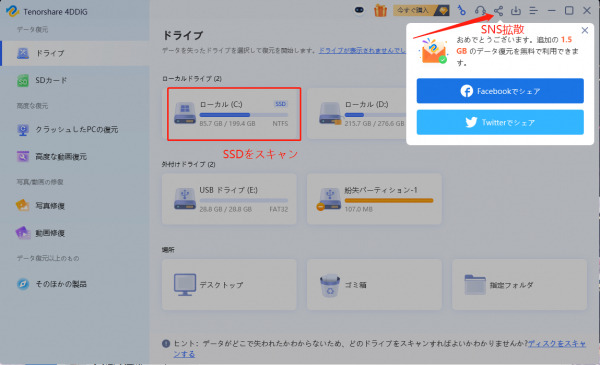600x365 pixels.
Task: Click the crashed PC recovery sidebar icon
Action: point(23,130)
